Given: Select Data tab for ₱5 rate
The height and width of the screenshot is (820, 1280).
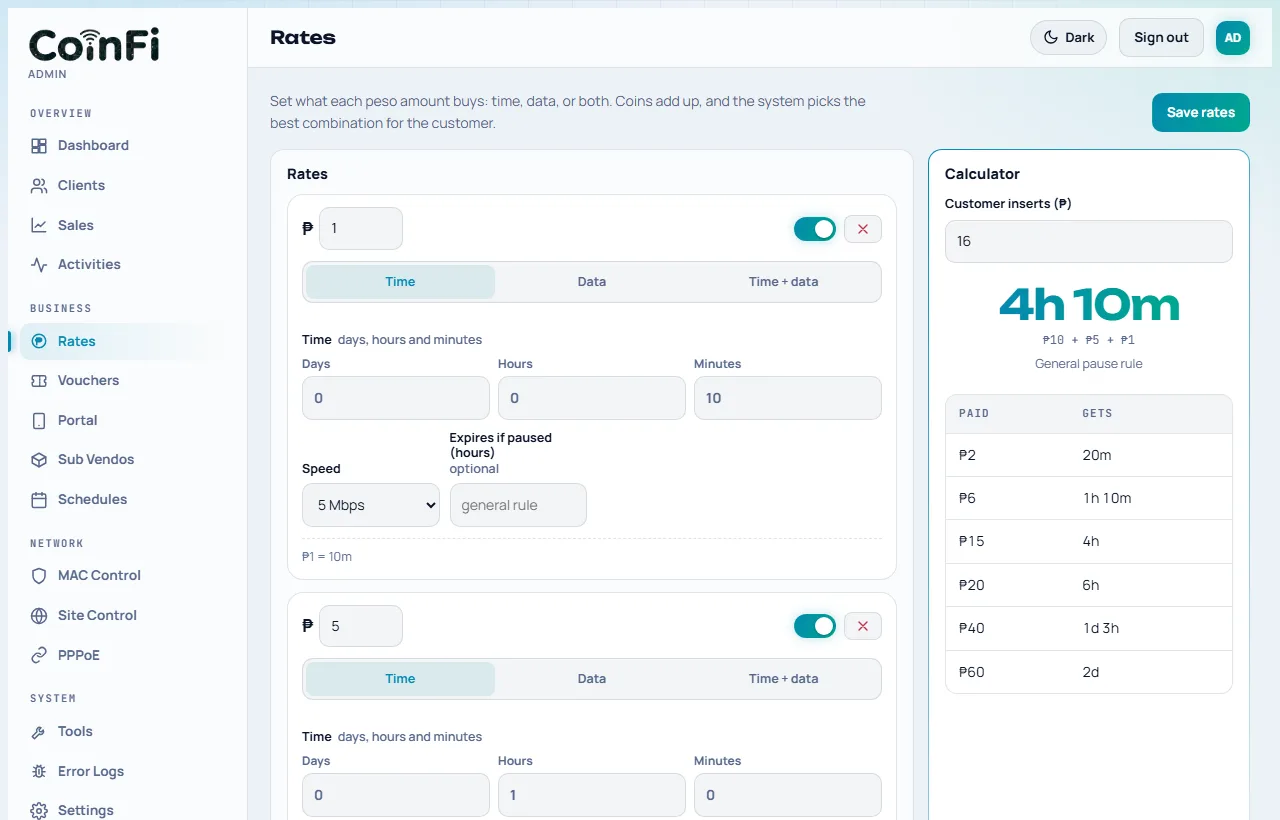Looking at the screenshot, I should click(x=592, y=679).
